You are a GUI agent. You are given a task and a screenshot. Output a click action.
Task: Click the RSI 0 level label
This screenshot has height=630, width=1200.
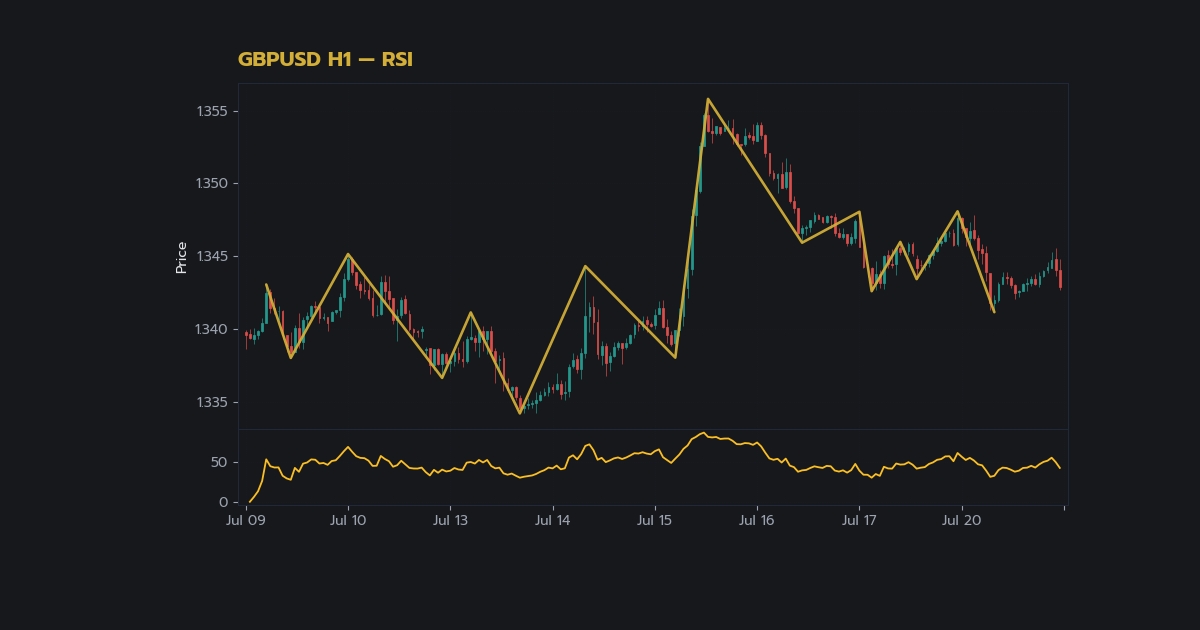tap(223, 503)
